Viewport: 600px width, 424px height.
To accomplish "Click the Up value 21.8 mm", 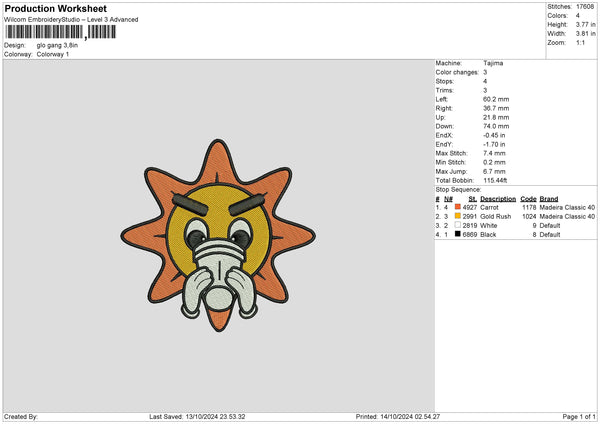I will pyautogui.click(x=496, y=117).
